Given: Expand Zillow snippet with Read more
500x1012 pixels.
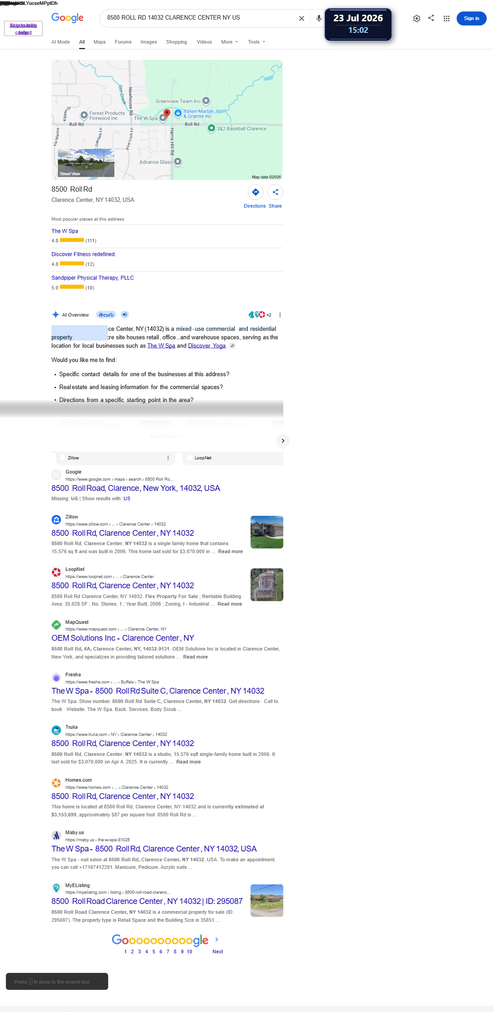Looking at the screenshot, I should point(230,552).
